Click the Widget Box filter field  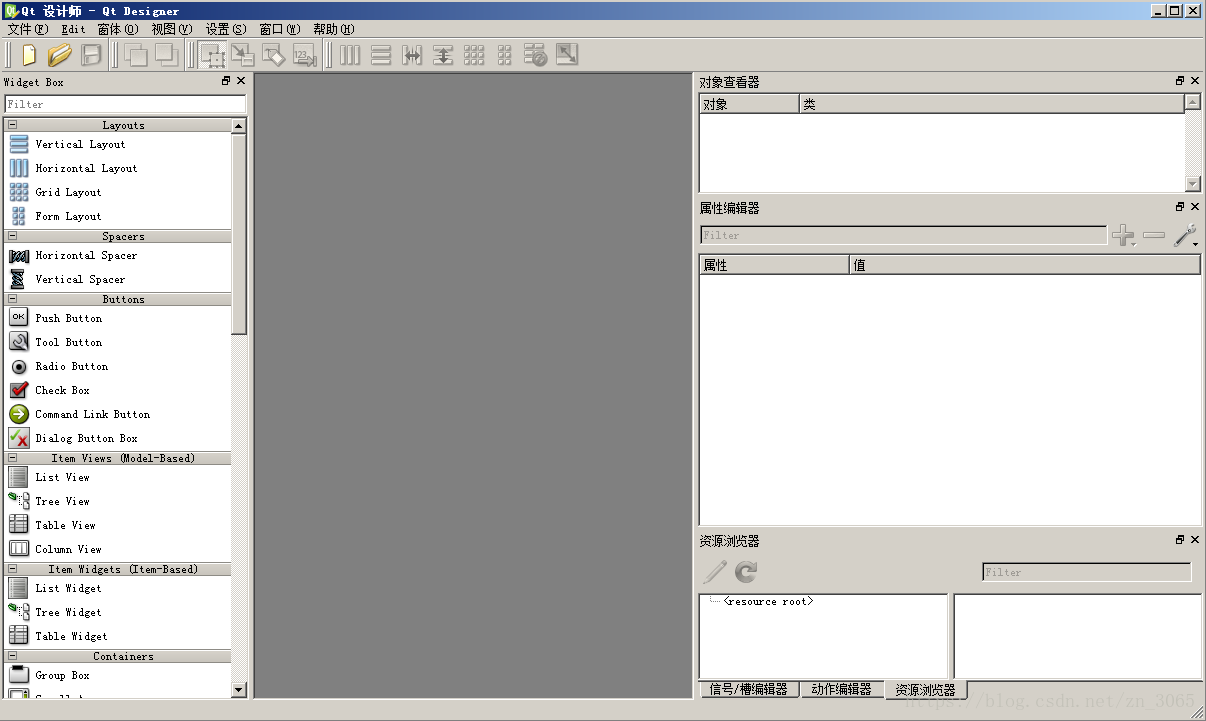point(125,104)
